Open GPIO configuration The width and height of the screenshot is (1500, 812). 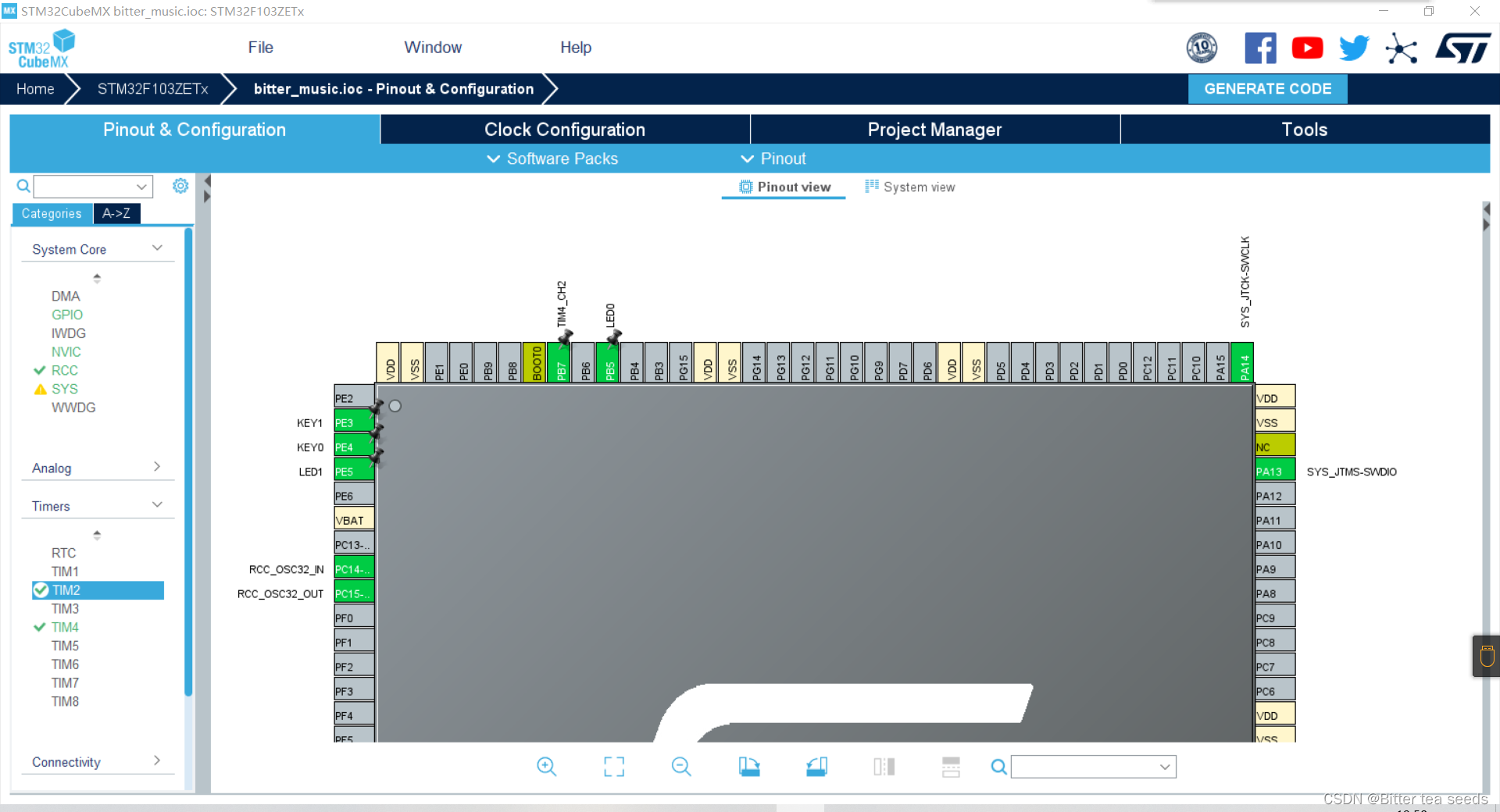click(x=67, y=315)
